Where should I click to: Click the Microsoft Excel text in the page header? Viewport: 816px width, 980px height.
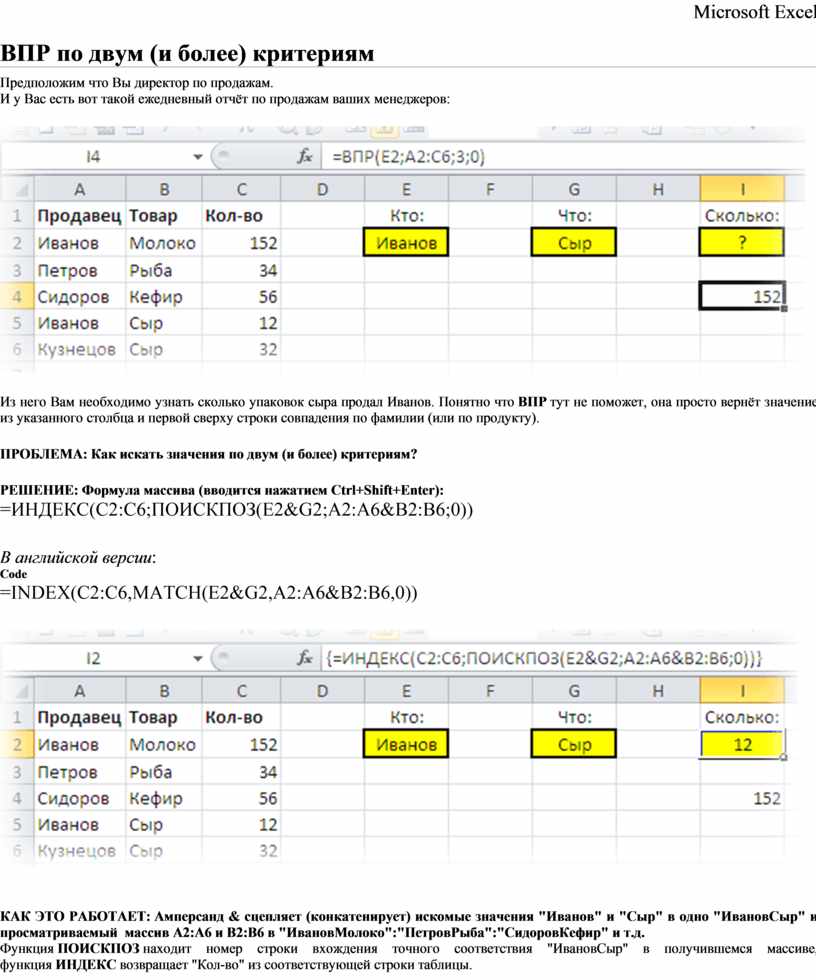[x=754, y=12]
